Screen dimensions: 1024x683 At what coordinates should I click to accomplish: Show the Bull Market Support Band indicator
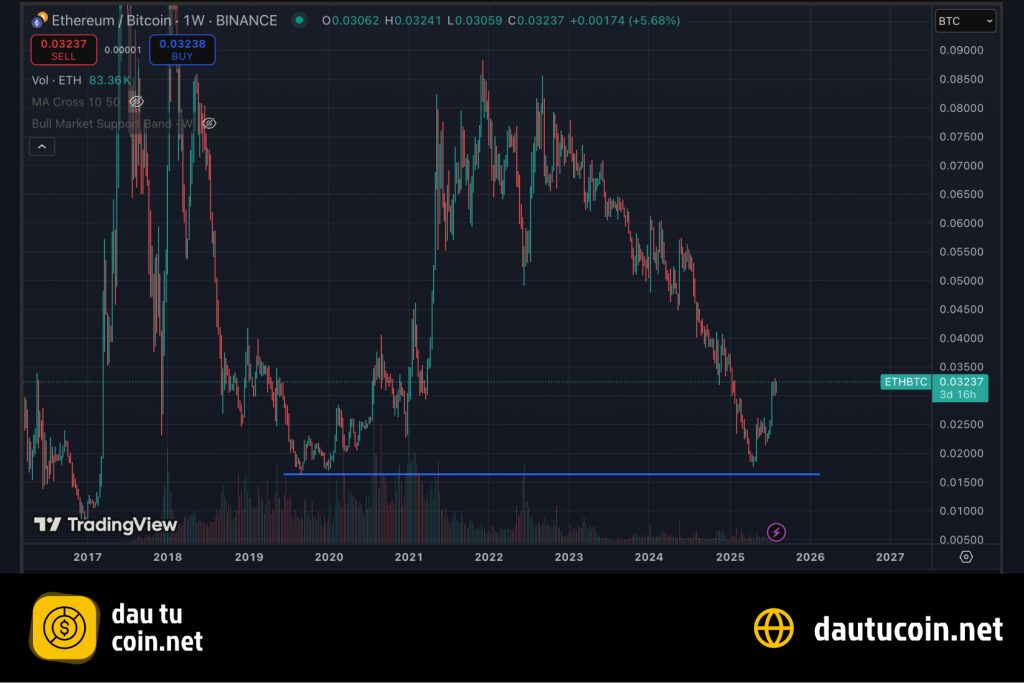(208, 123)
